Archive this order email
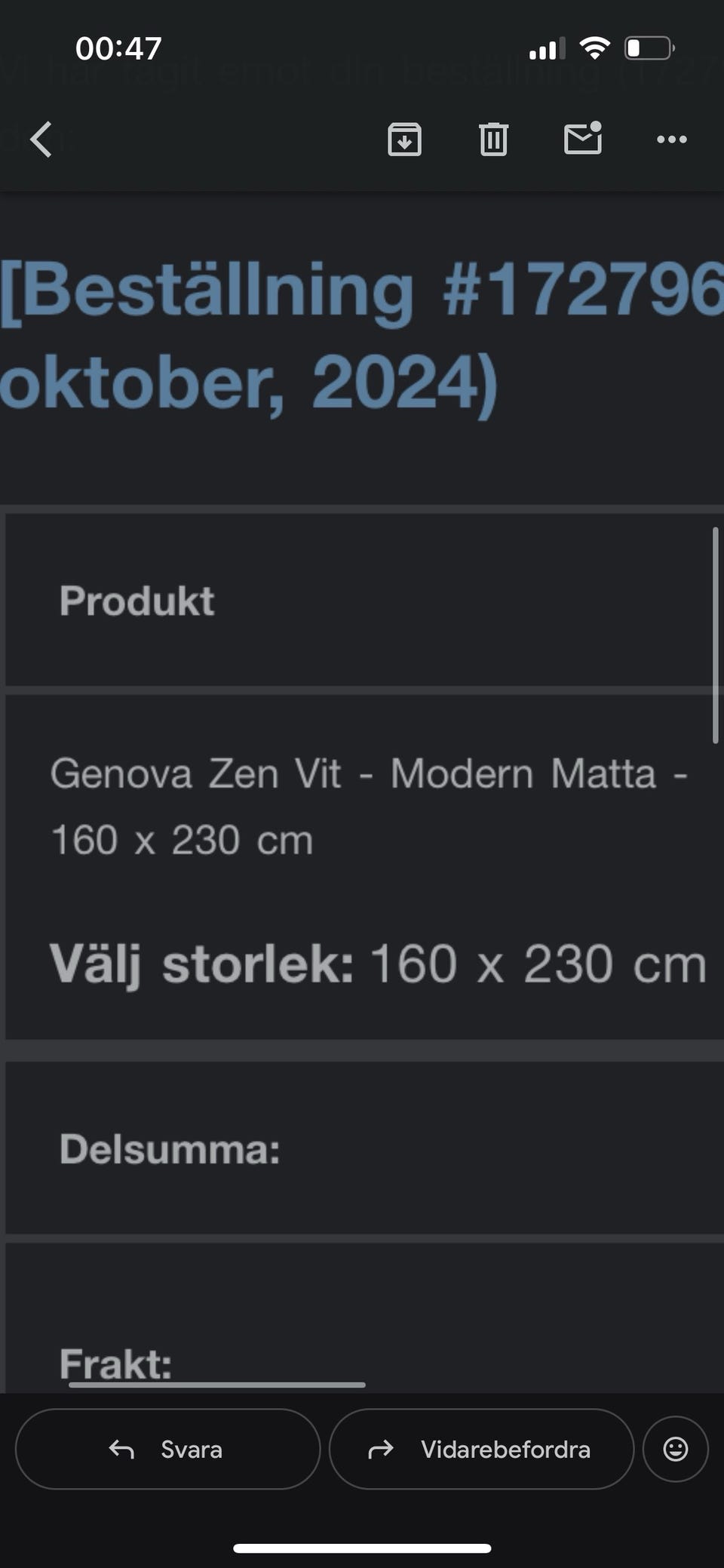 tap(404, 140)
